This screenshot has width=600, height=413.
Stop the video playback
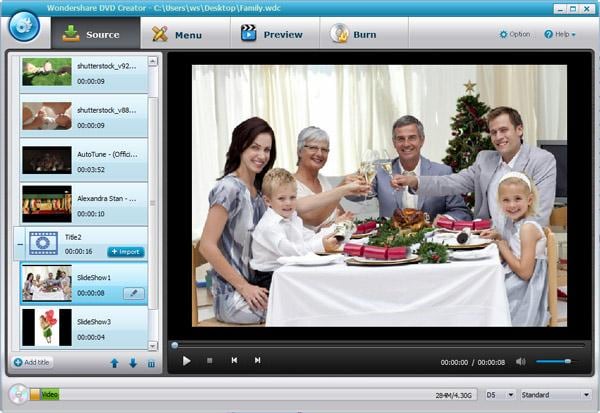(x=209, y=361)
